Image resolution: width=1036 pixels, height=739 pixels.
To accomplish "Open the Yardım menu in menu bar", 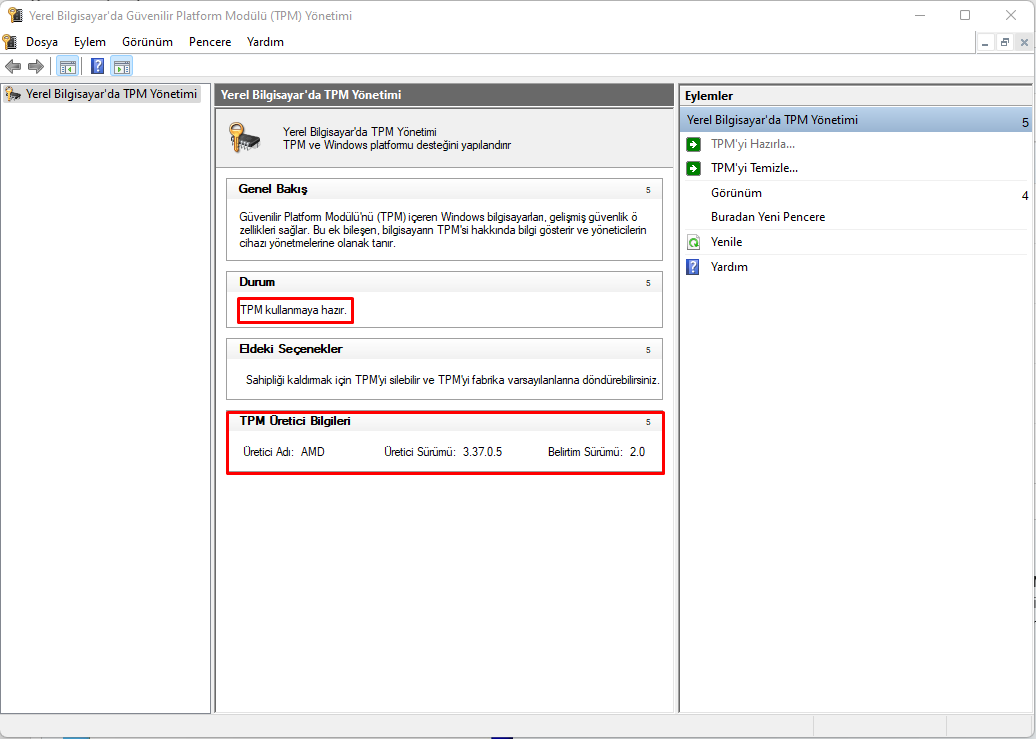I will [265, 42].
